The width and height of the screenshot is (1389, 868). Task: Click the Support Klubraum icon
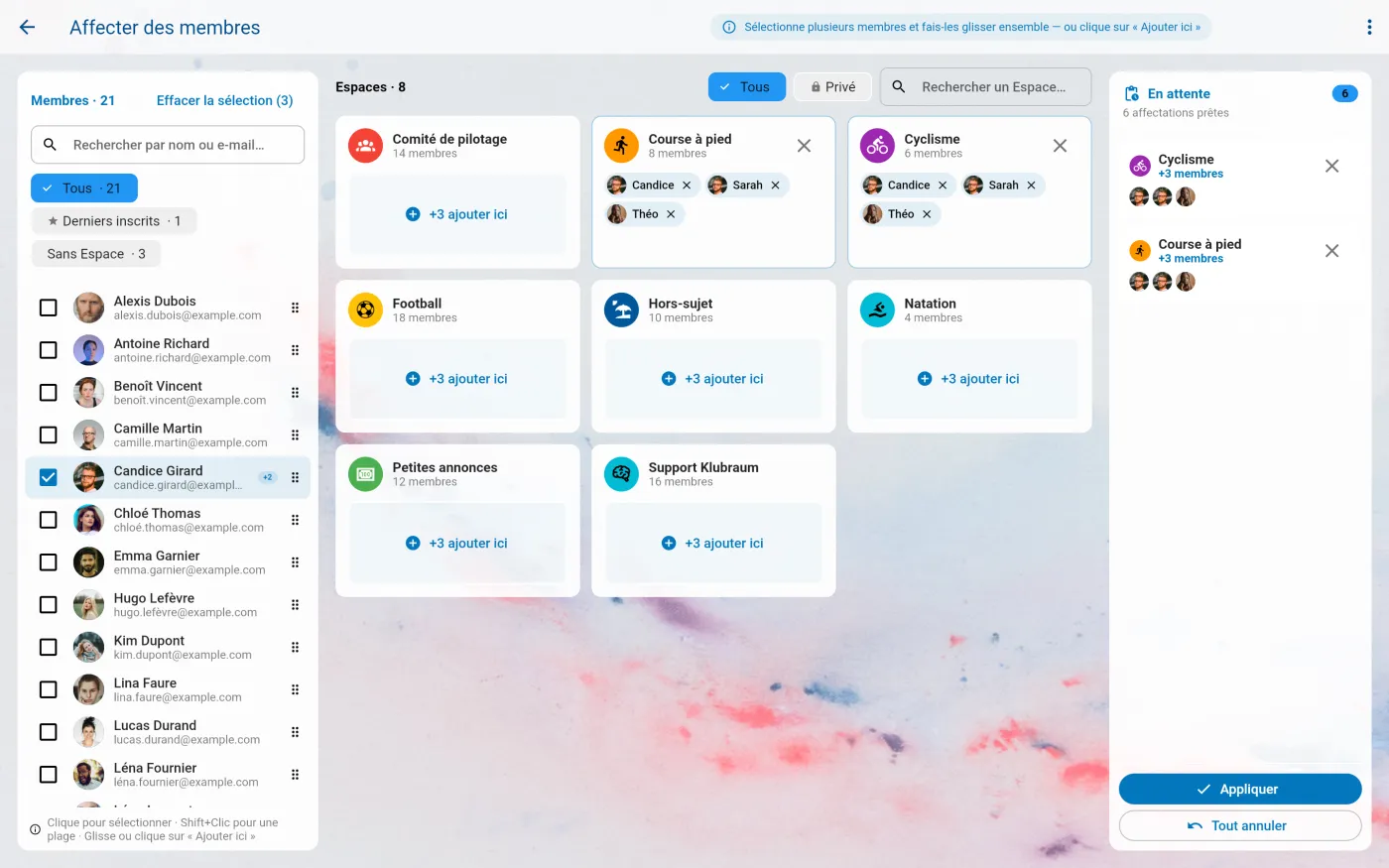pos(621,474)
